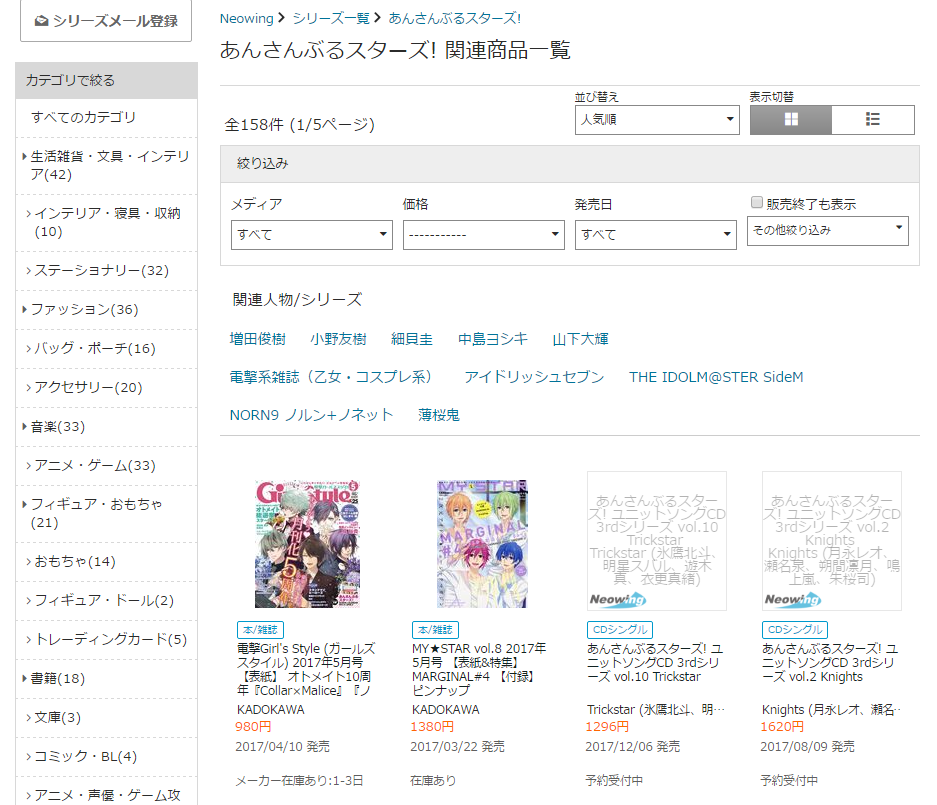Select アクセサリー(20) category
Viewport: 937px width, 805px height.
tap(88, 387)
